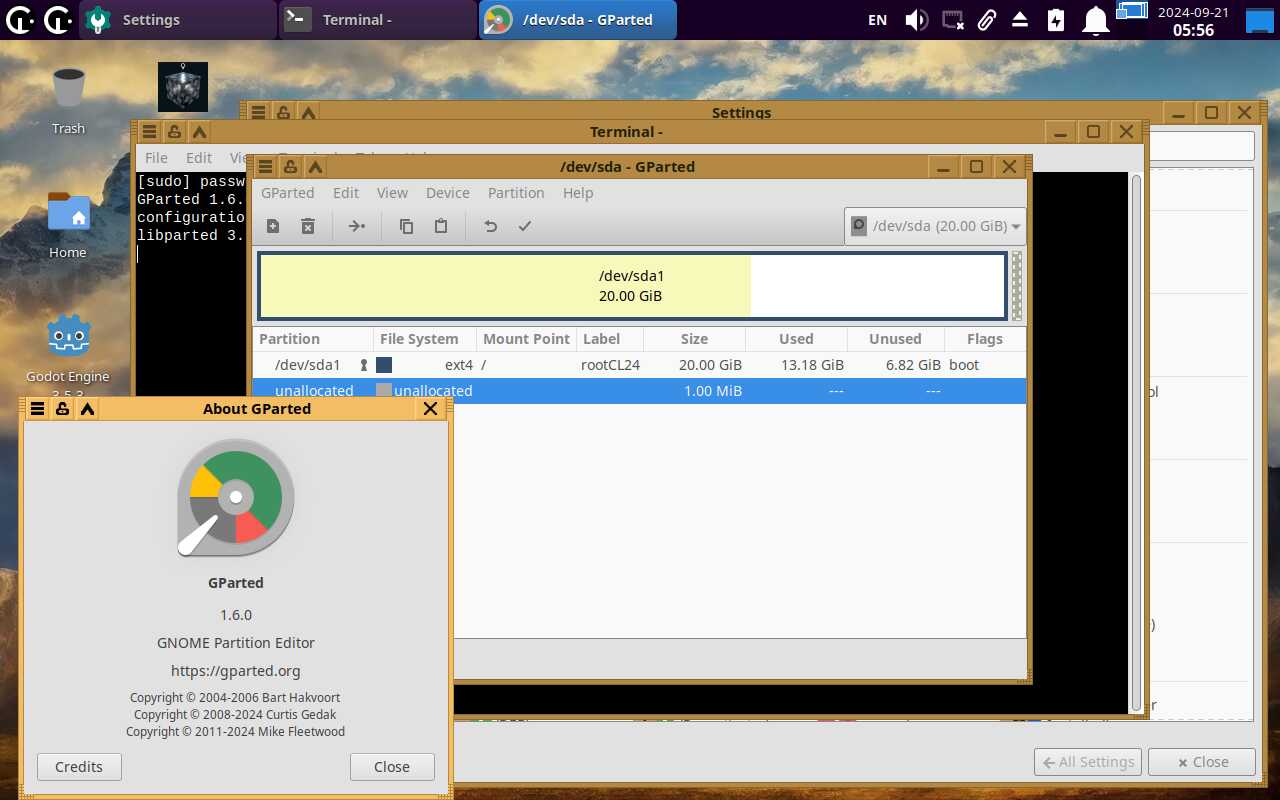The width and height of the screenshot is (1280, 800).
Task: Click the Unused column header
Action: [895, 339]
